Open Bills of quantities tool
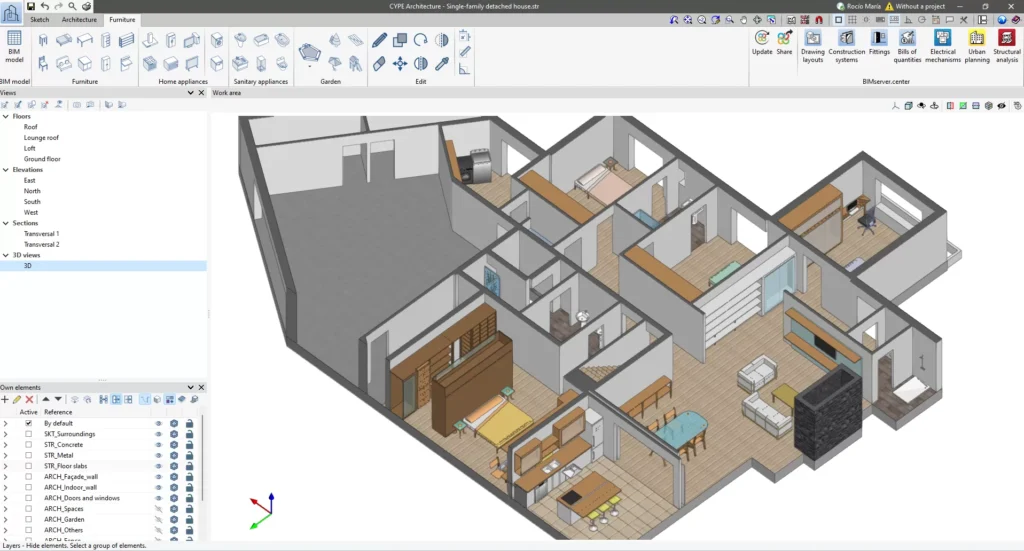 [x=906, y=46]
